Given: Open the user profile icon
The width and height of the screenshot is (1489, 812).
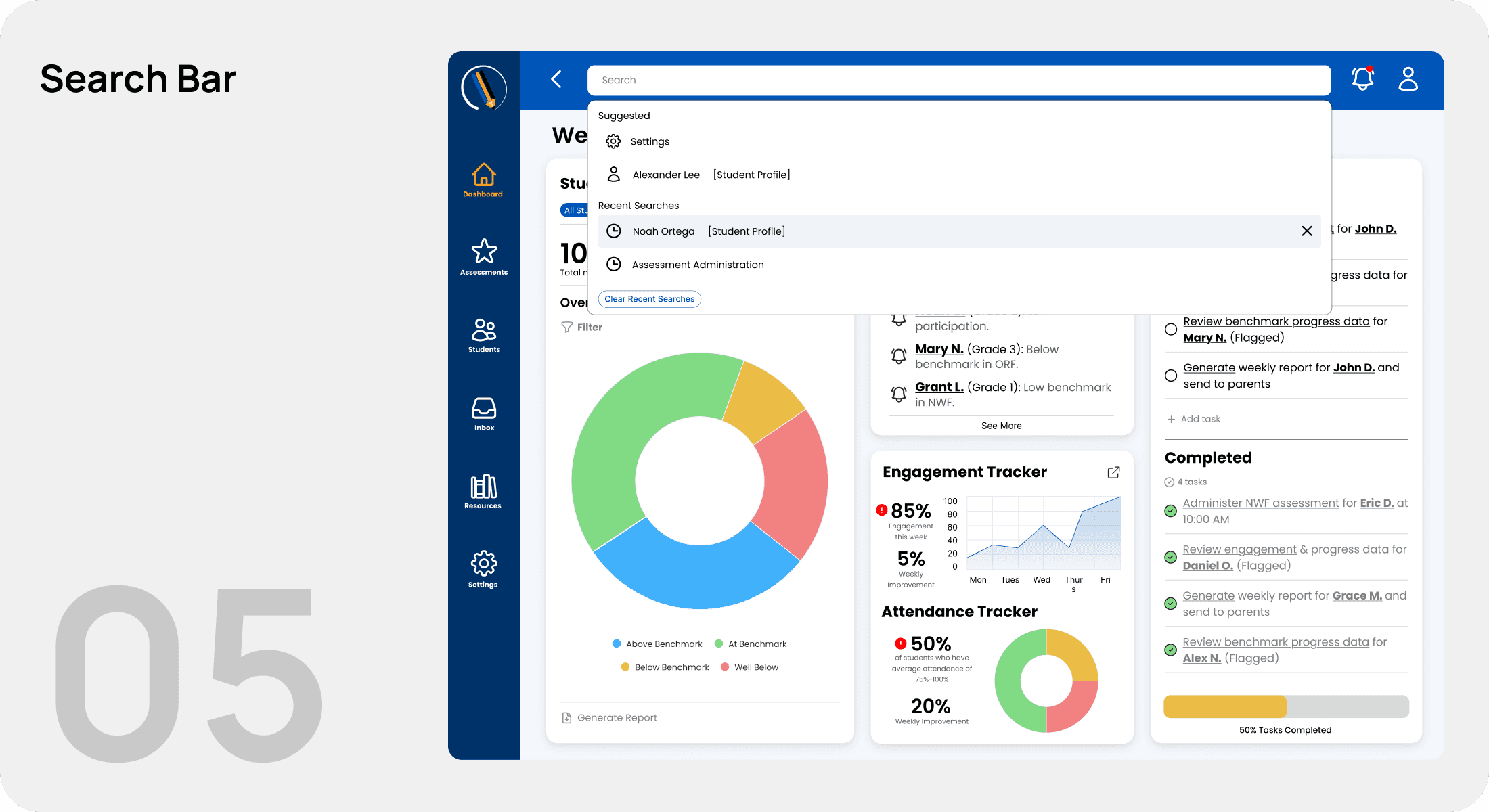Looking at the screenshot, I should click(x=1408, y=79).
